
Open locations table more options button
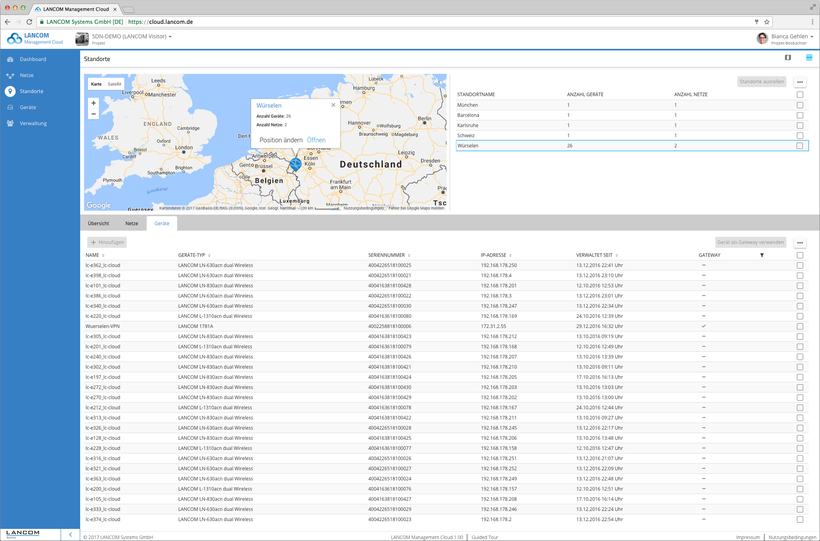800,82
